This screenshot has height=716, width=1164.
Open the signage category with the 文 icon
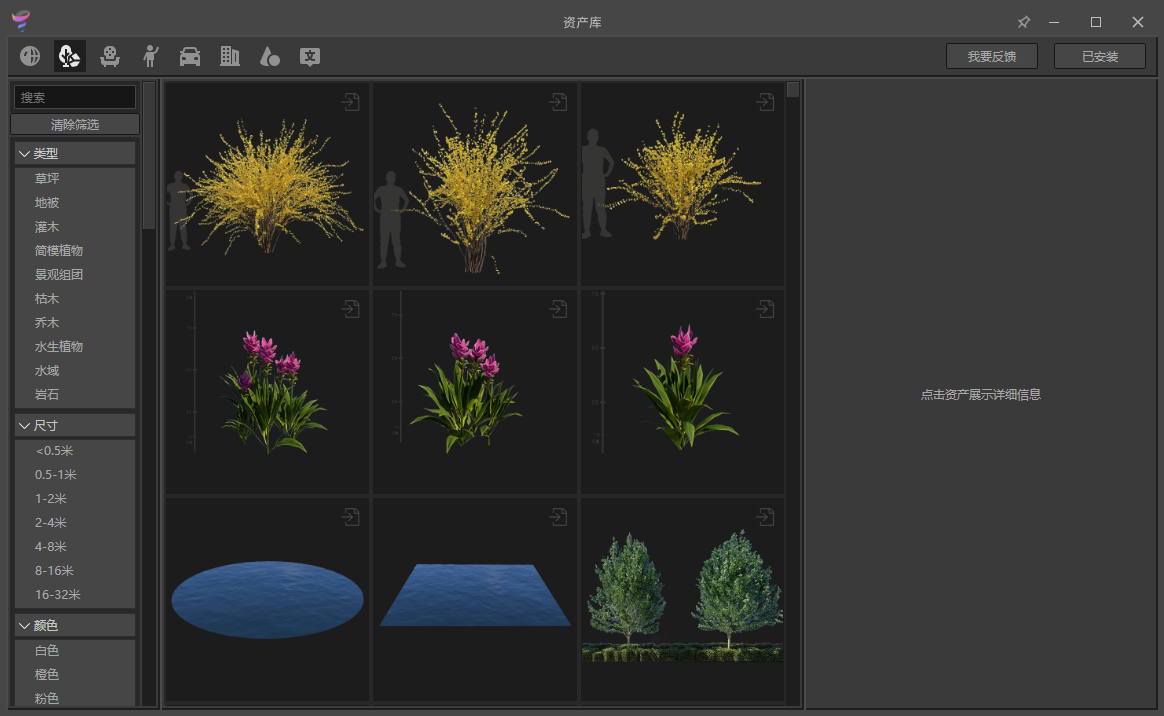310,56
